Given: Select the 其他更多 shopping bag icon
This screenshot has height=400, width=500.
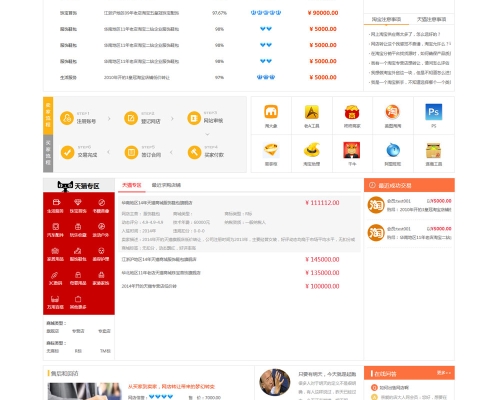Looking at the screenshot, I should point(78,302).
